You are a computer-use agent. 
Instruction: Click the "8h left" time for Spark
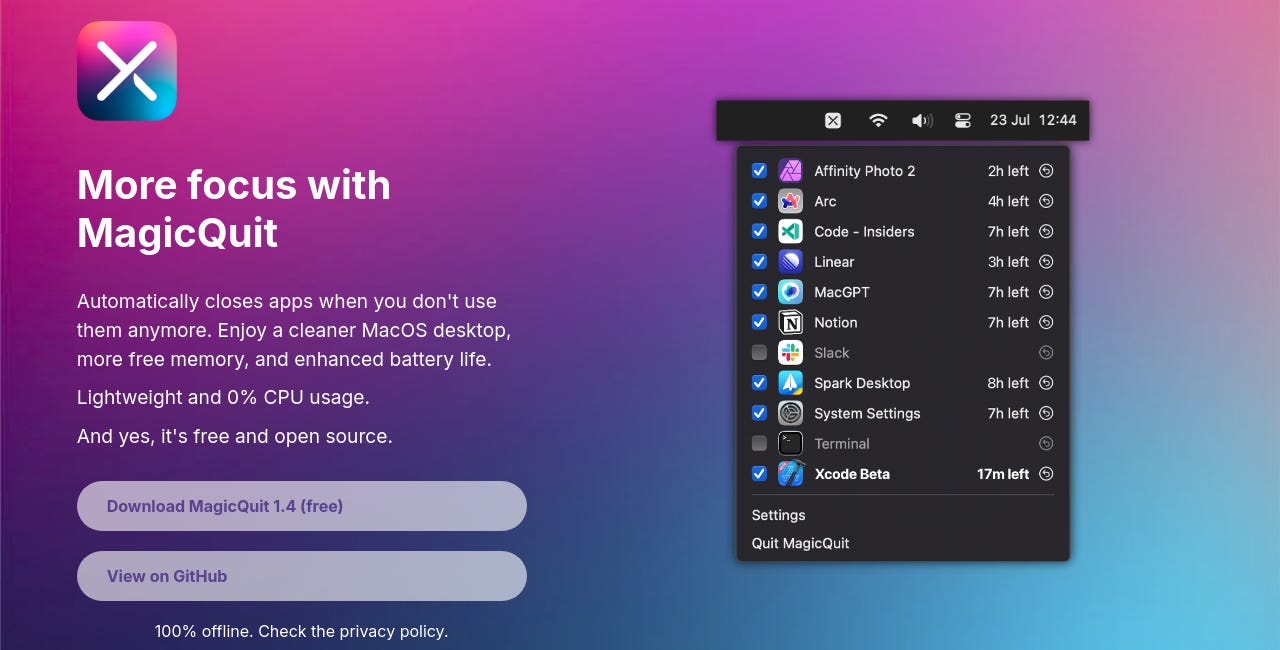pyautogui.click(x=1008, y=383)
